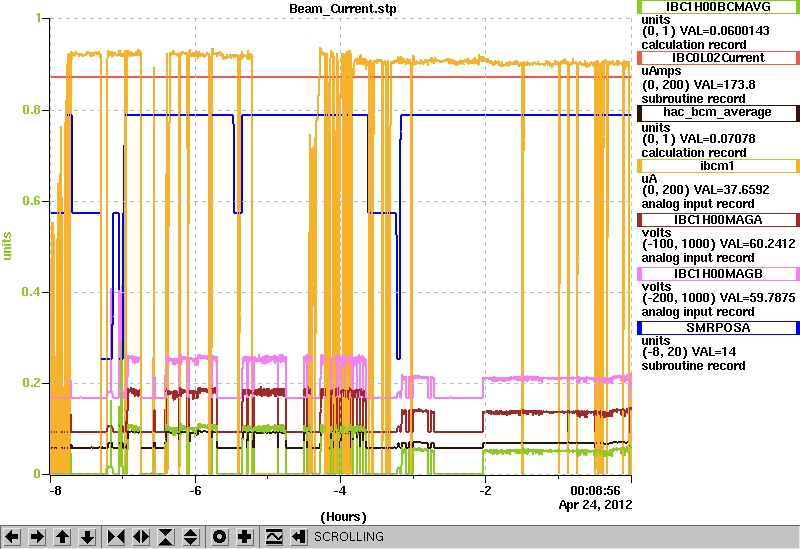Image resolution: width=800 pixels, height=549 pixels.
Task: Click the waveform graph icon in toolbar
Action: point(274,537)
